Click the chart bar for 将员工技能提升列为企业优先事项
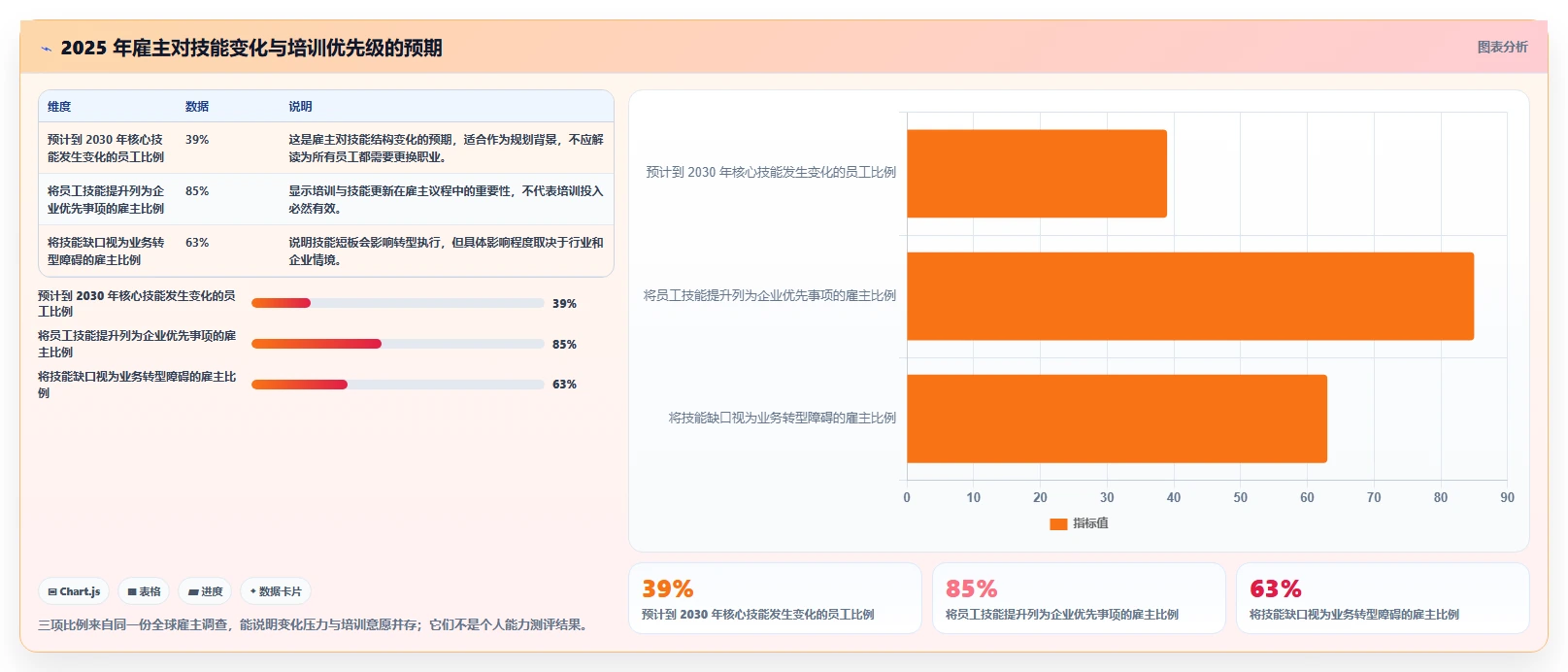Screen dimensions: 1568x672 coord(1190,296)
